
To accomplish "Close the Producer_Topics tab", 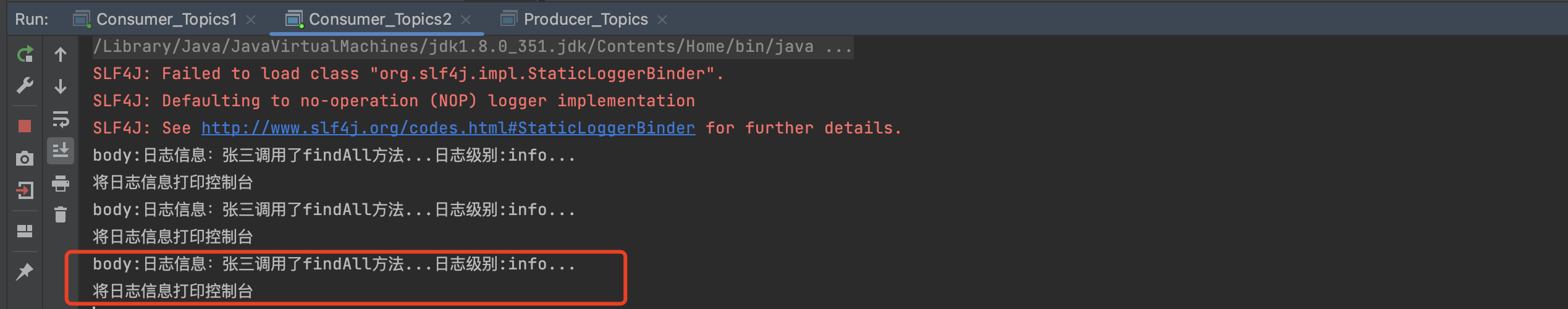I will pyautogui.click(x=662, y=20).
